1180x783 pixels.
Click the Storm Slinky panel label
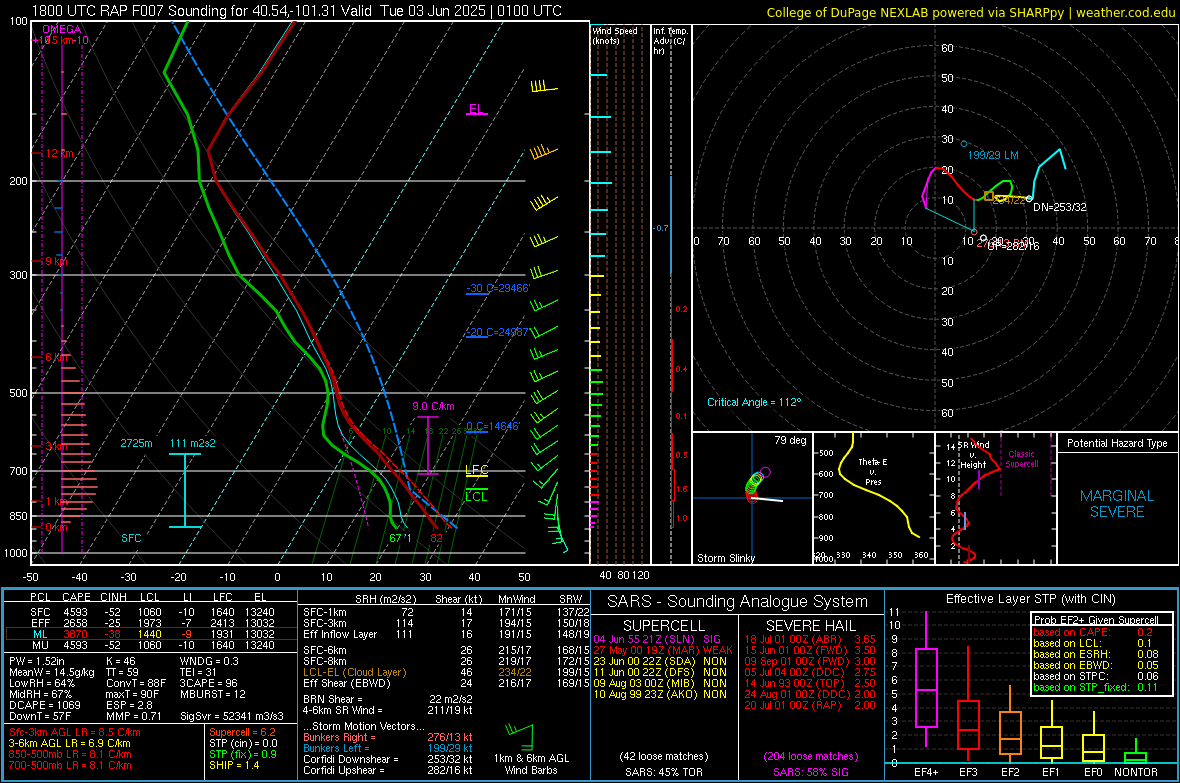tap(725, 558)
